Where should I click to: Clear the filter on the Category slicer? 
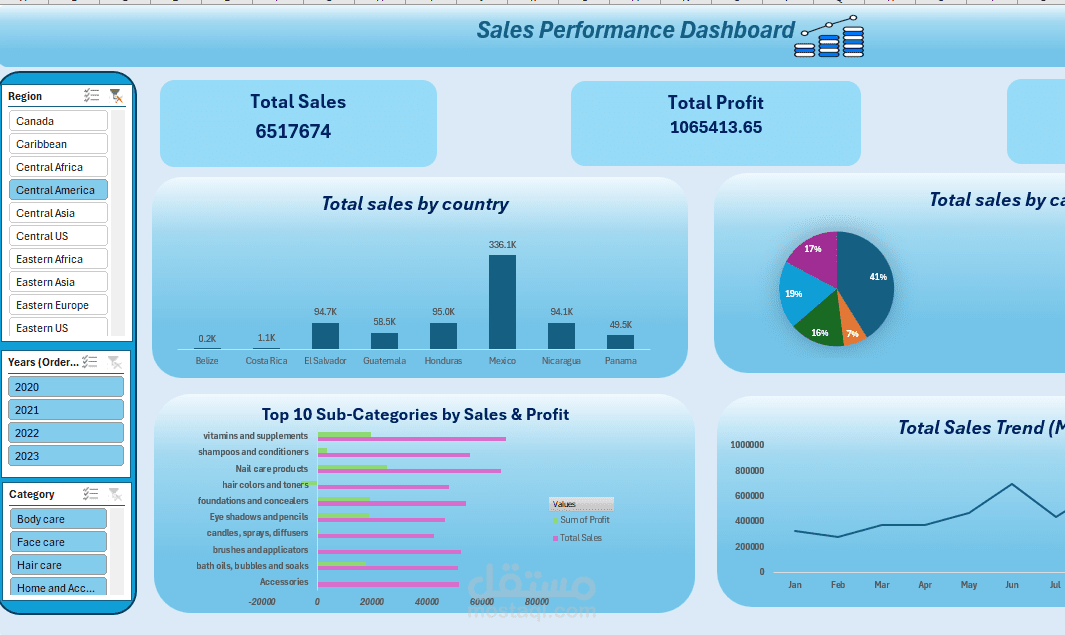[x=116, y=494]
